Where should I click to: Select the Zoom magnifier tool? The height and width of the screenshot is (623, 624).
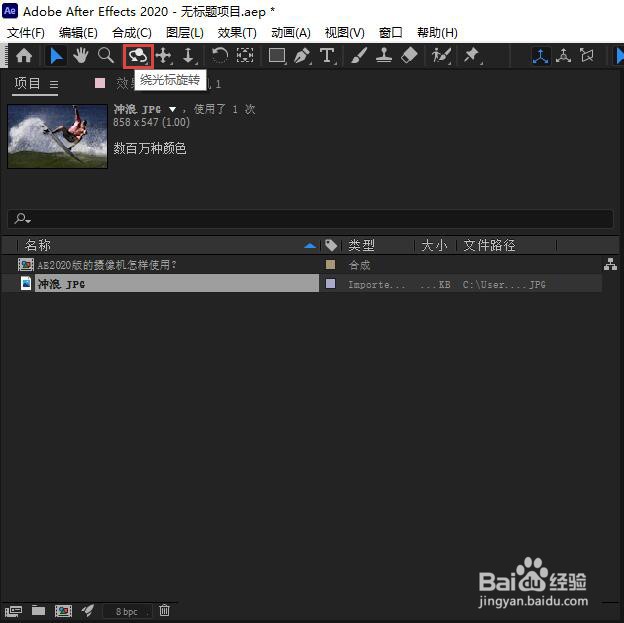point(105,56)
